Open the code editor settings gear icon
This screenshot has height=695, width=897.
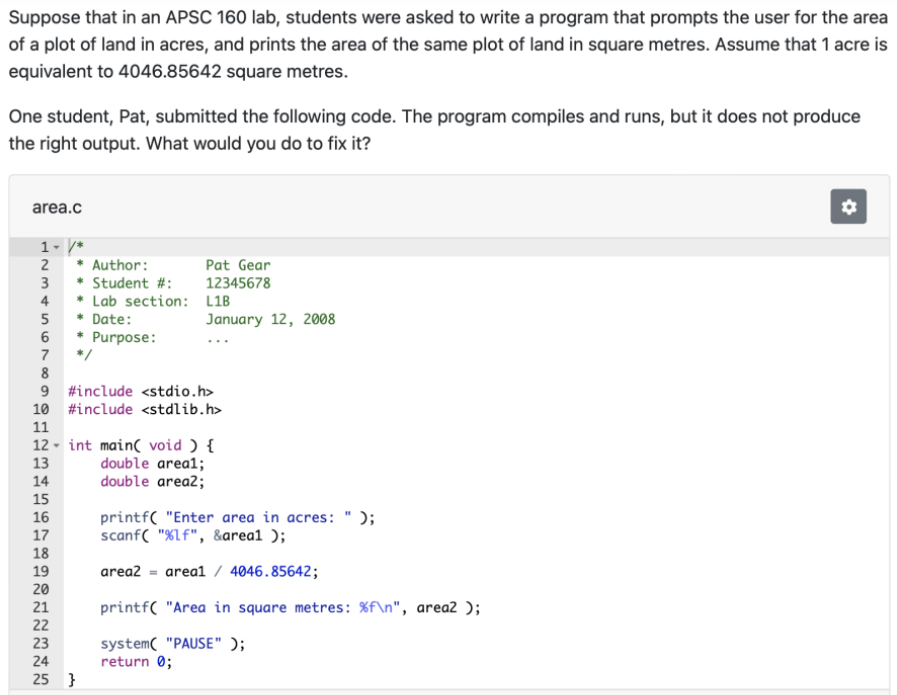(x=848, y=206)
